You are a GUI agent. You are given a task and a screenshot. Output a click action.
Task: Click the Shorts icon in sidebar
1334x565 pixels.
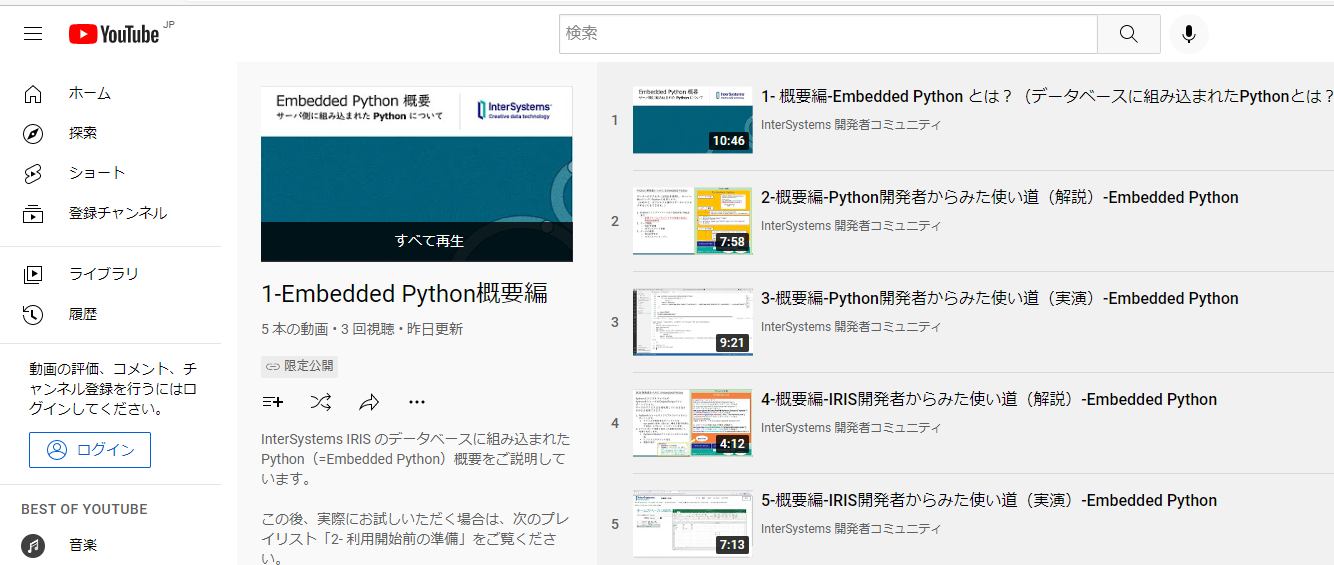tap(33, 174)
